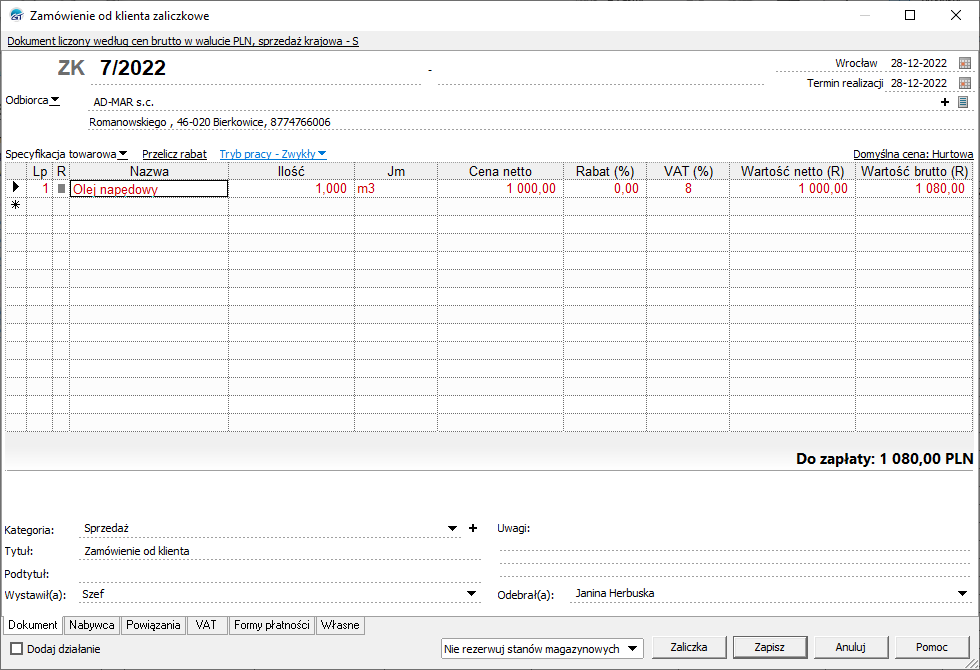The image size is (980, 670).
Task: Click row selector arrow for line 1
Action: tap(16, 187)
